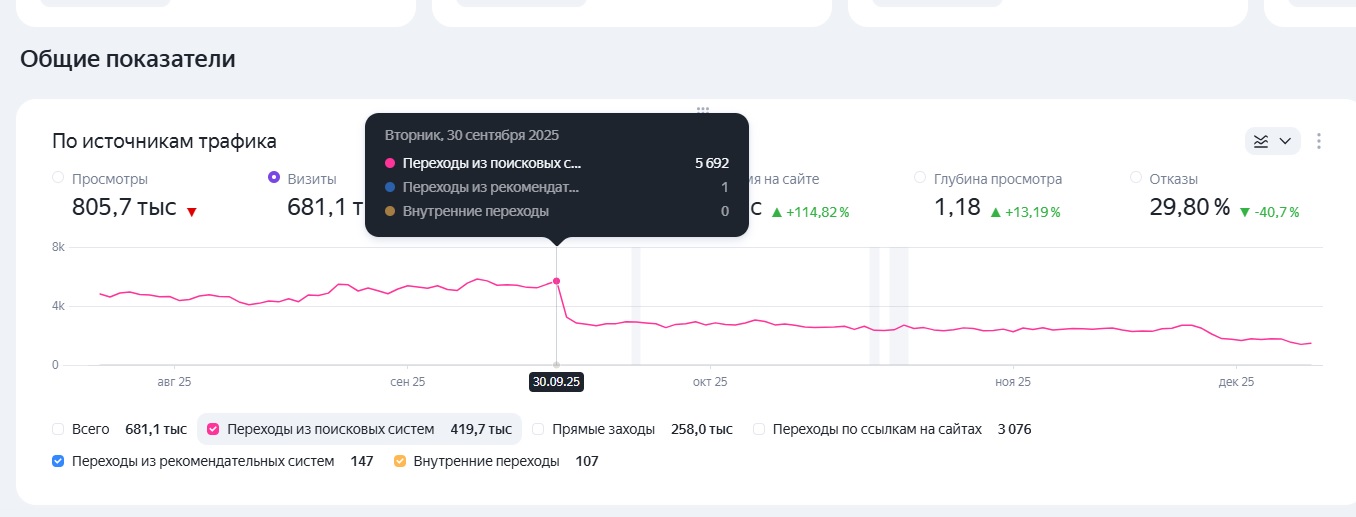This screenshot has width=1356, height=517.
Task: Check Переходы по ссылкам на сайтах
Action: click(759, 429)
